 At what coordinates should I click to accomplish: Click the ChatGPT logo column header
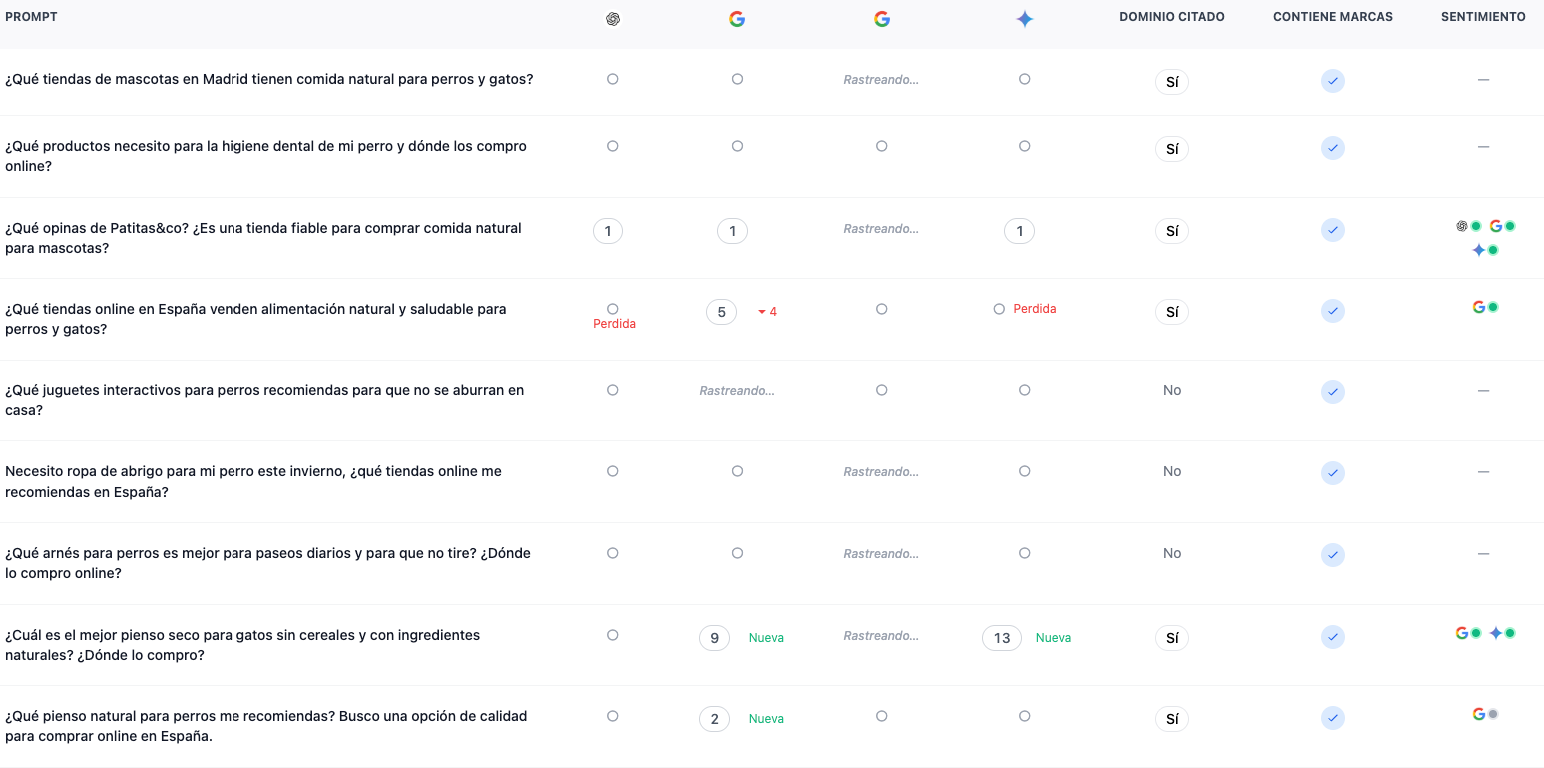(613, 19)
